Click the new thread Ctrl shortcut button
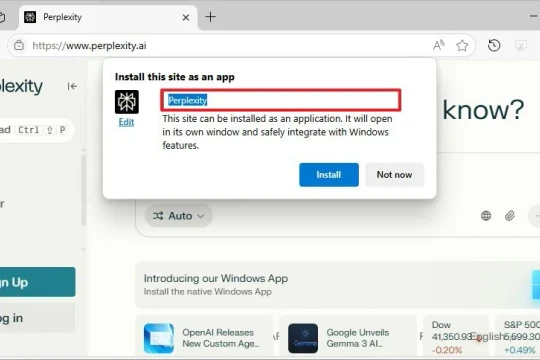This screenshot has width=540, height=360. [x=36, y=130]
